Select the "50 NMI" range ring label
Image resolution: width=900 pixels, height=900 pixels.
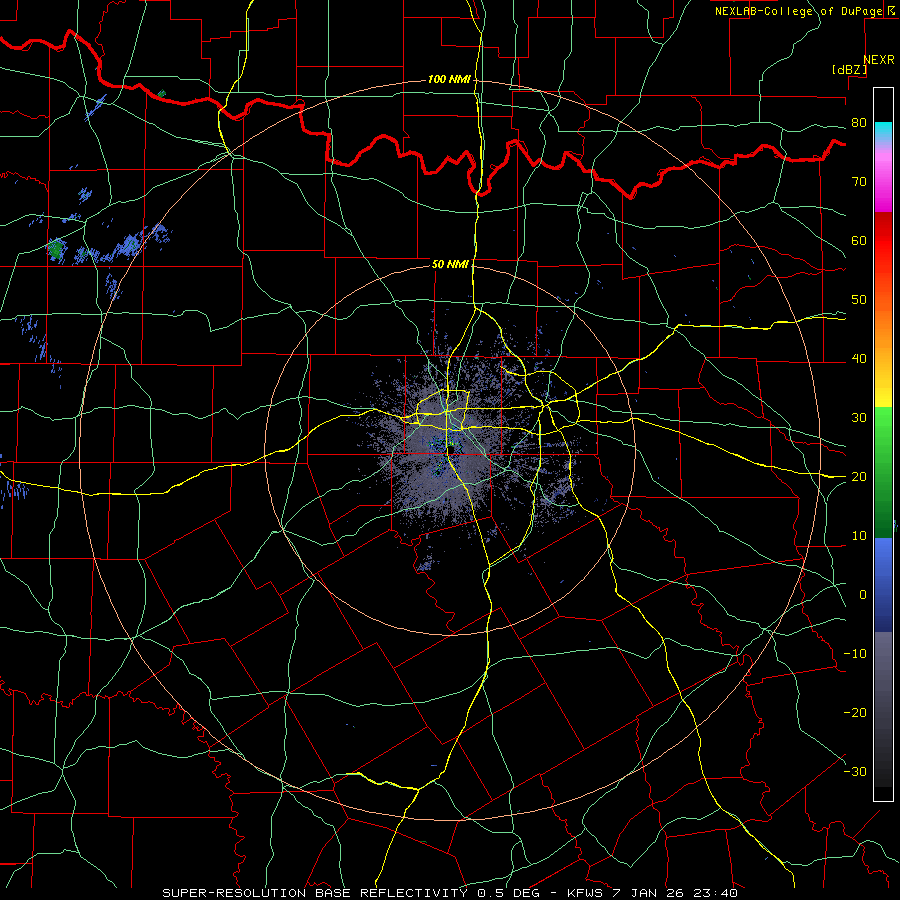pos(450,265)
